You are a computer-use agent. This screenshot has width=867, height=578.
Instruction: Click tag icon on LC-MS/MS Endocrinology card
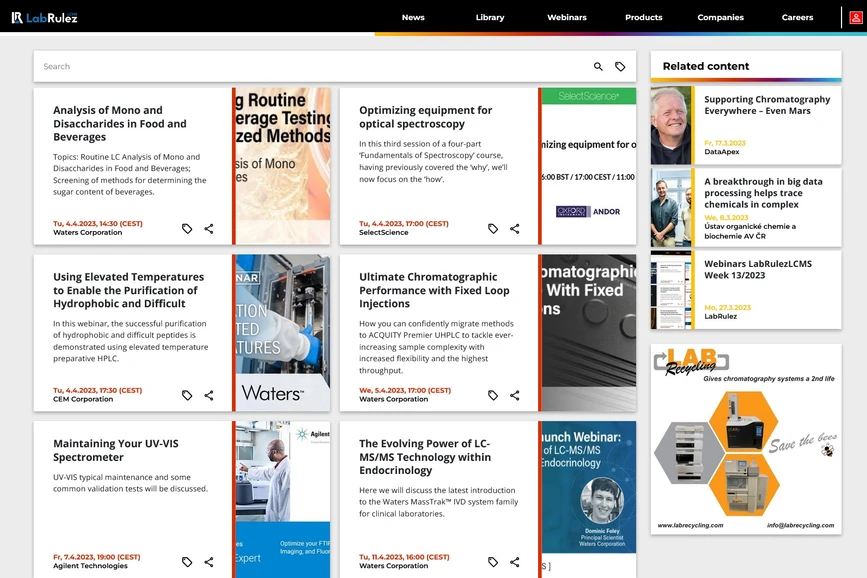point(493,562)
